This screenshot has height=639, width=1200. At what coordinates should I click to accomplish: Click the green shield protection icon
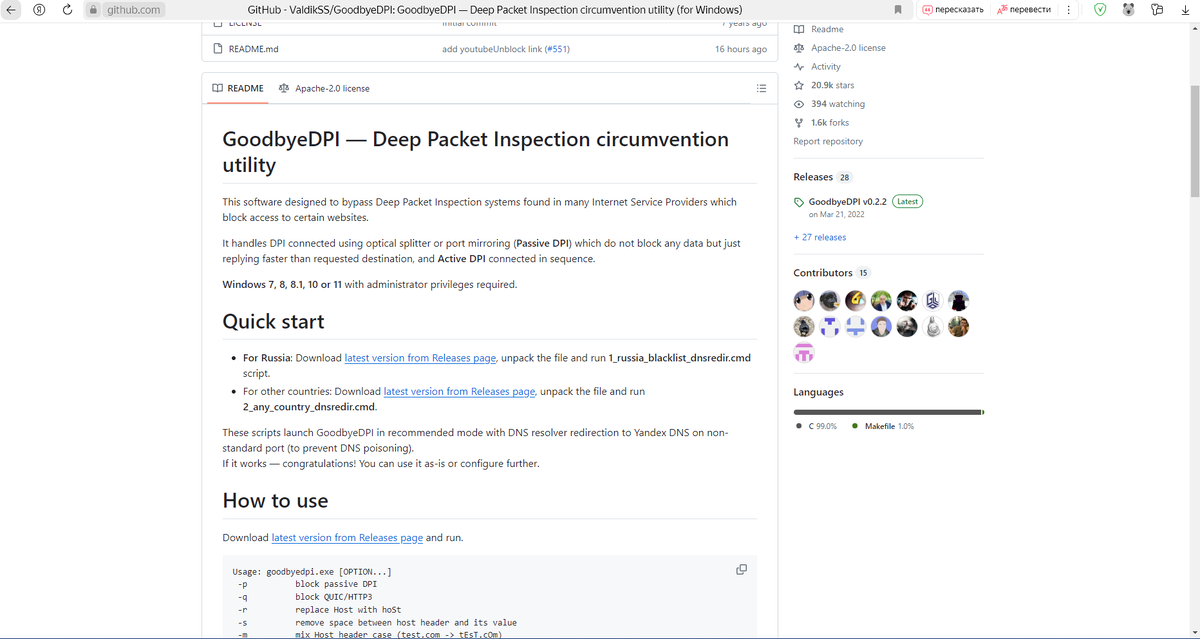(x=1100, y=10)
